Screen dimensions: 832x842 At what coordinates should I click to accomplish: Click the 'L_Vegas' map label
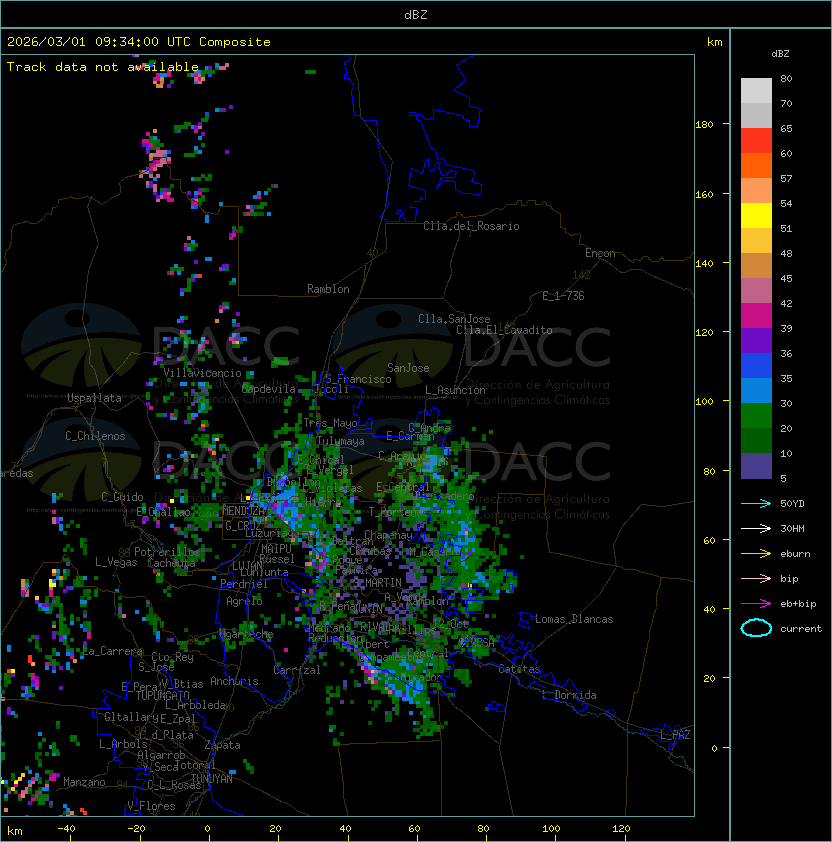click(116, 562)
